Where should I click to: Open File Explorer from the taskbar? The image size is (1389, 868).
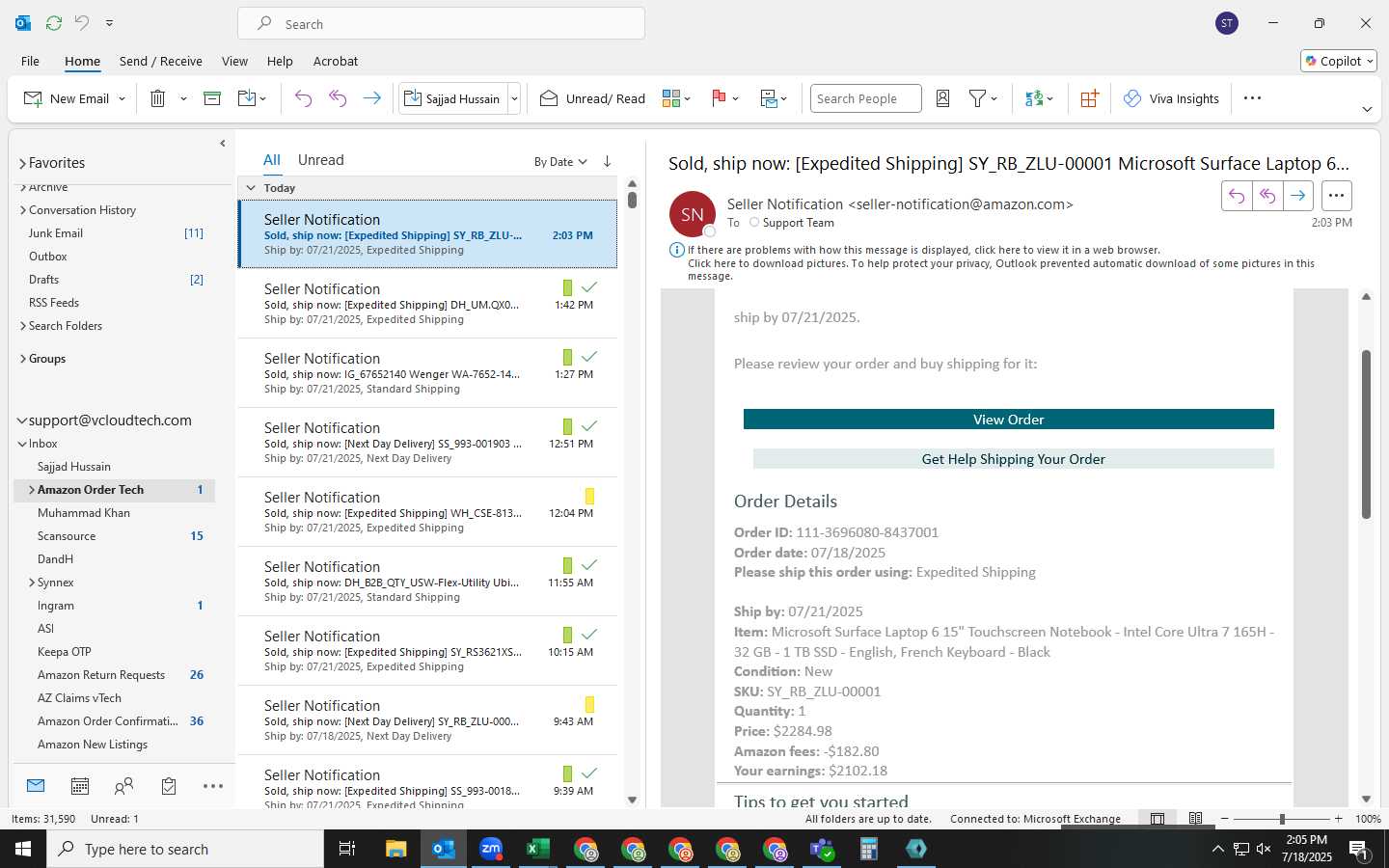396,849
